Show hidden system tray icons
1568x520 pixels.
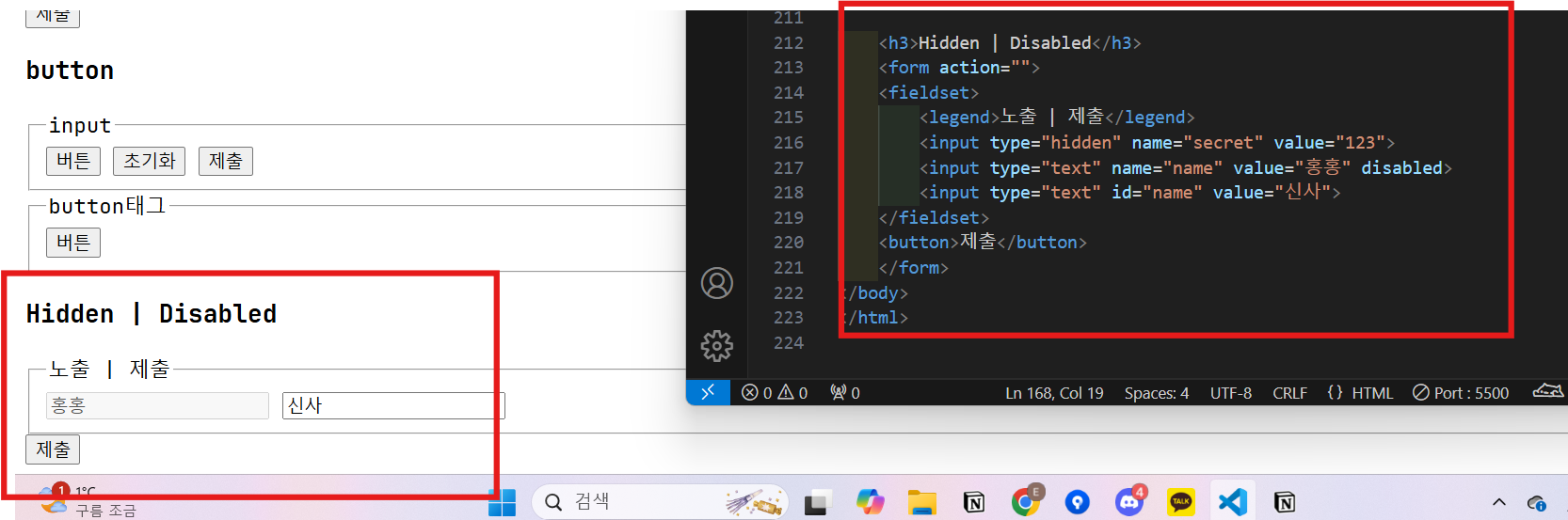(1499, 503)
